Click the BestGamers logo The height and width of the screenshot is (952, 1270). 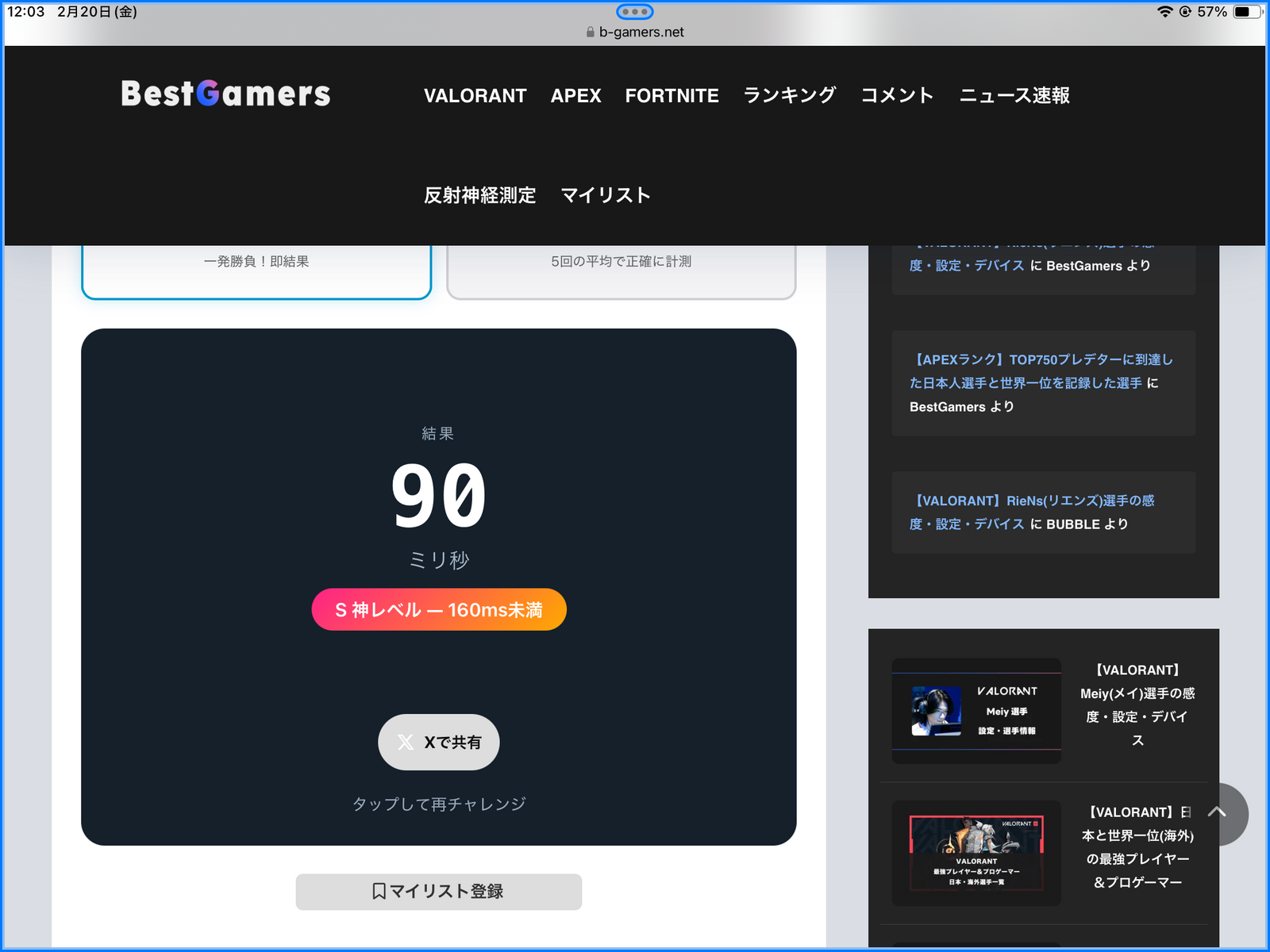point(225,94)
